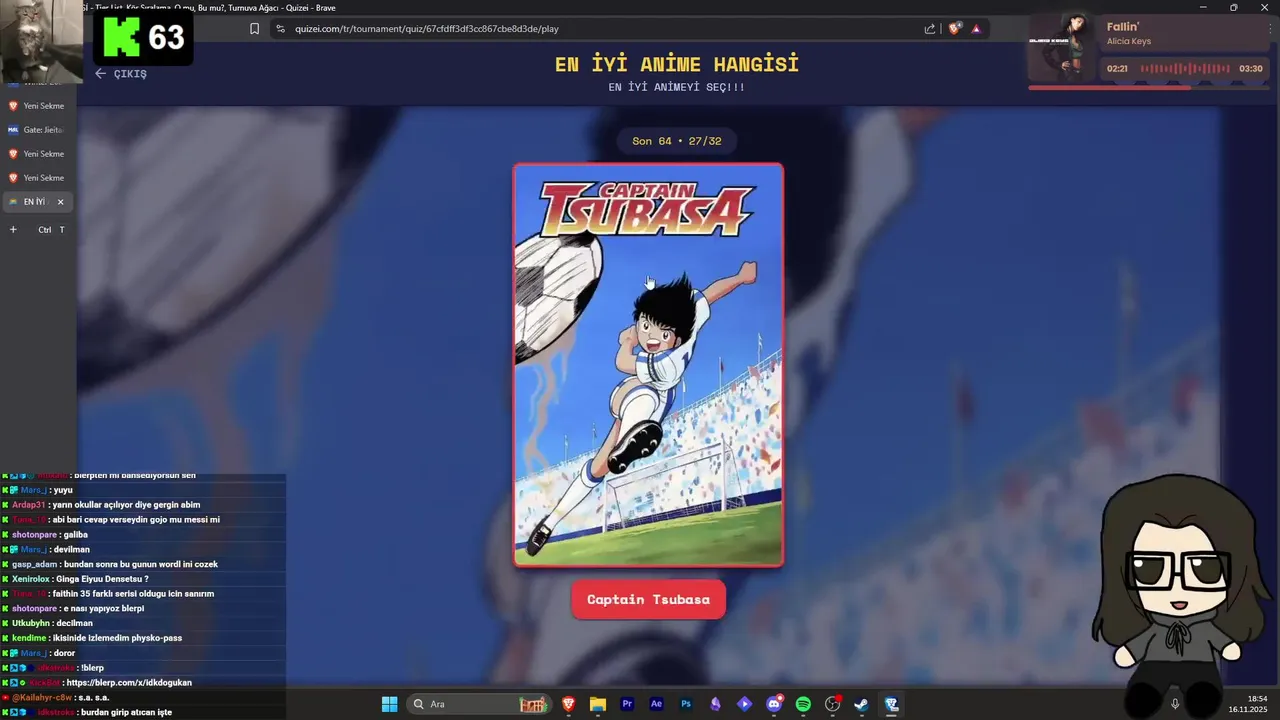The image size is (1280, 720).
Task: Click the blerp.com/x/idkdogukan chat link
Action: (x=129, y=683)
